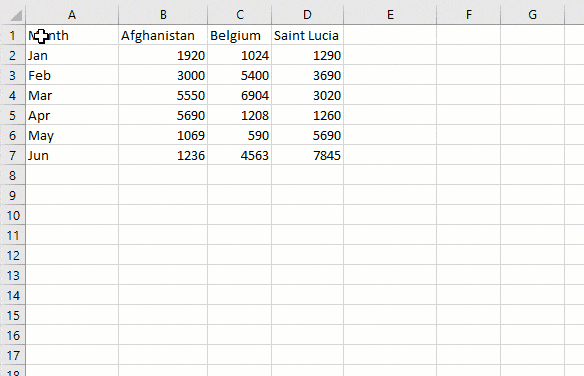Screen dimensions: 584x376
Task: Click cell with value 4563
Action: (x=239, y=155)
